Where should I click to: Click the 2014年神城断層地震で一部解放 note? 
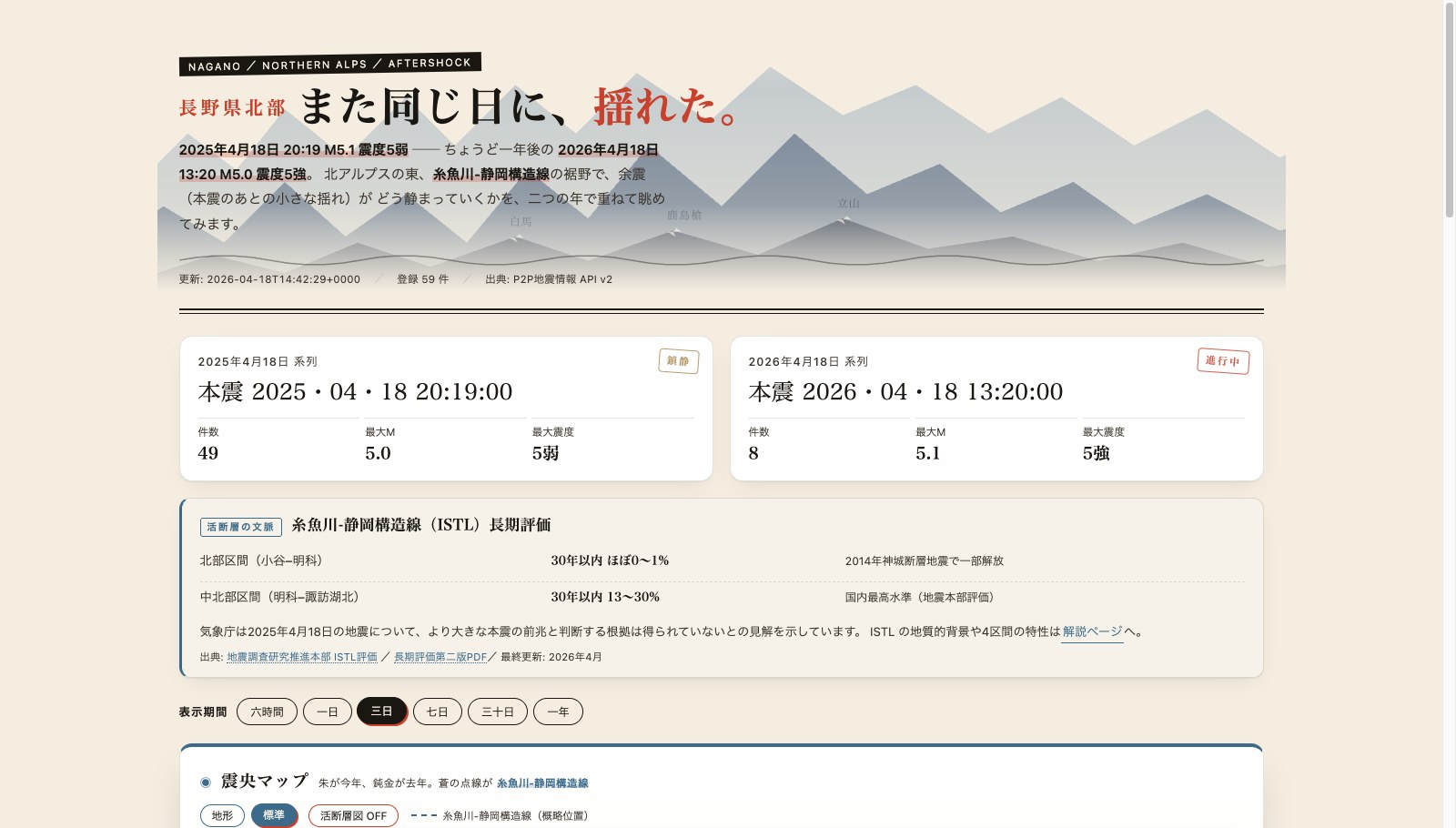[x=925, y=561]
